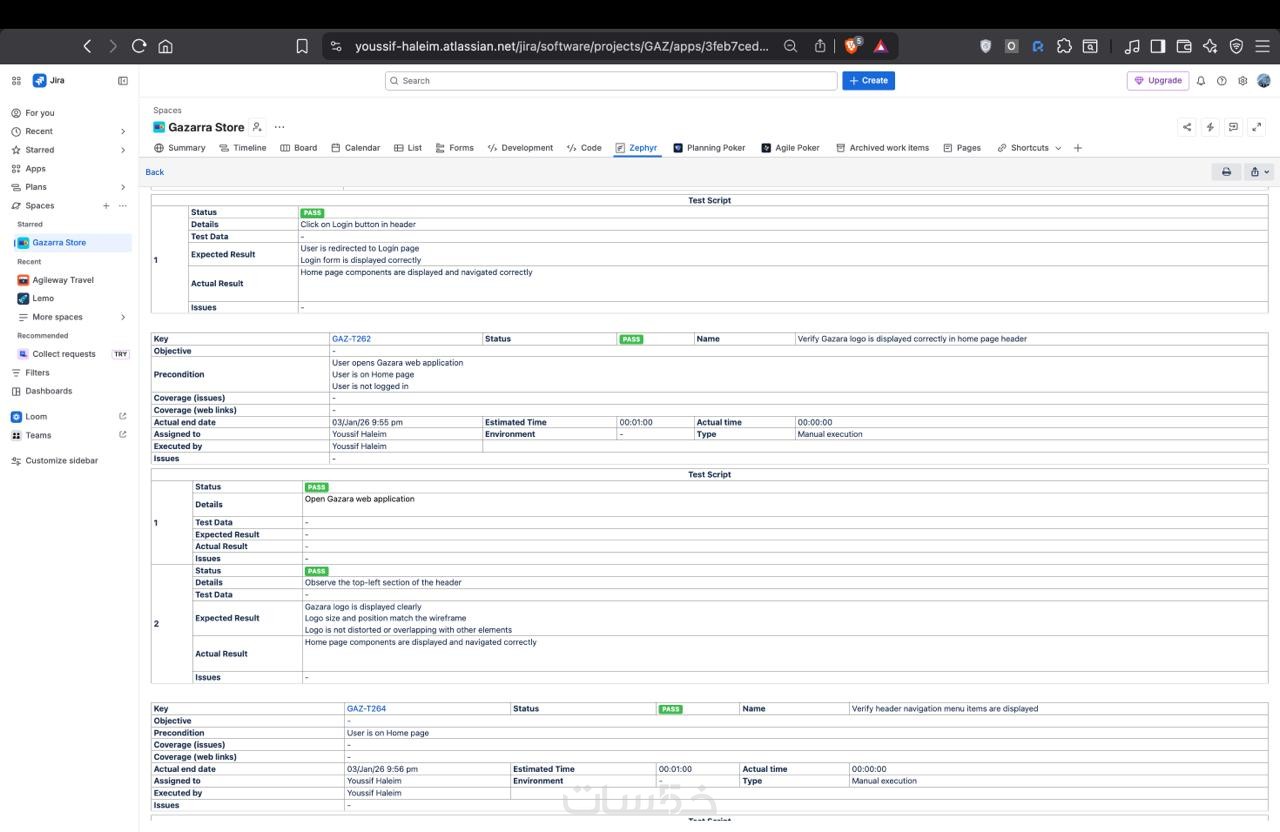1280x832 pixels.
Task: Create a new space with plus icon
Action: 106,206
